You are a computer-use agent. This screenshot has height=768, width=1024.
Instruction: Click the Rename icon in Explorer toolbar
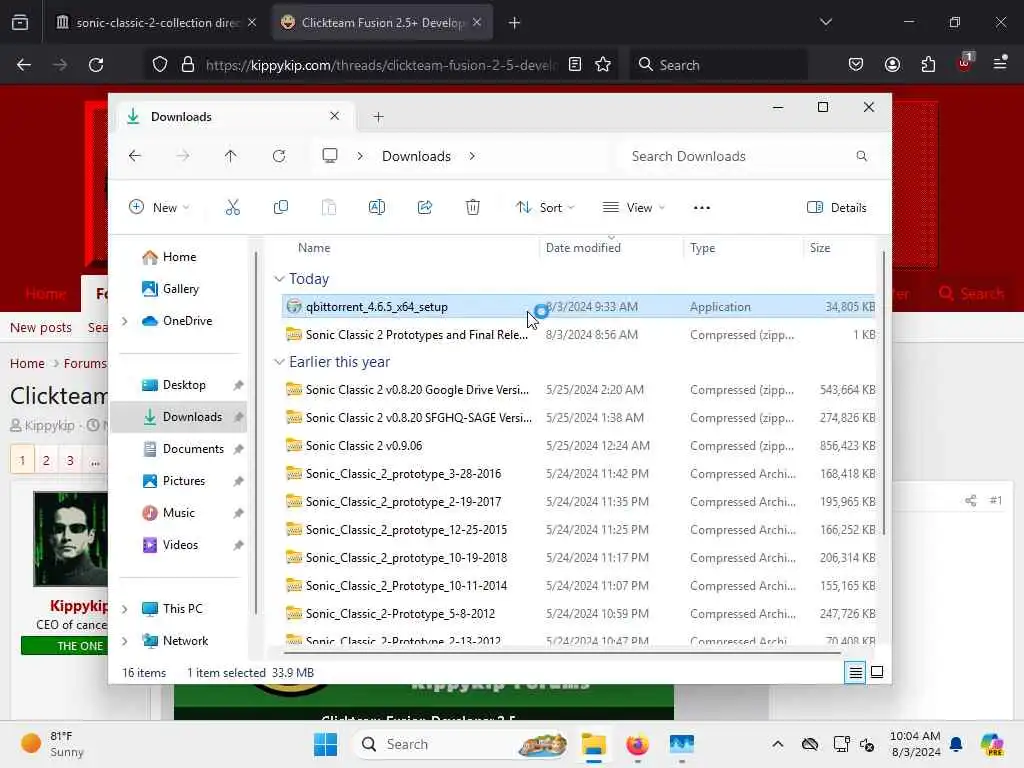[x=377, y=208]
